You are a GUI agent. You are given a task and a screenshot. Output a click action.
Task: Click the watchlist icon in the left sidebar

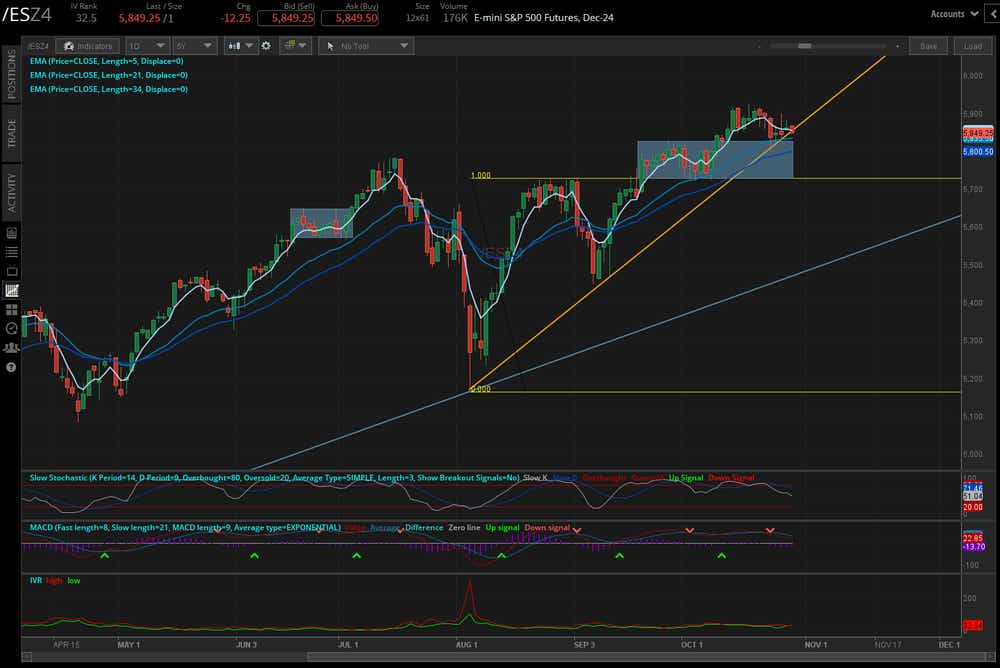pyautogui.click(x=12, y=251)
